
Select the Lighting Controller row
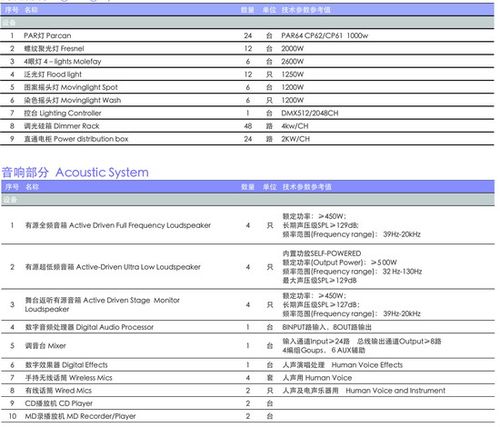[247, 113]
